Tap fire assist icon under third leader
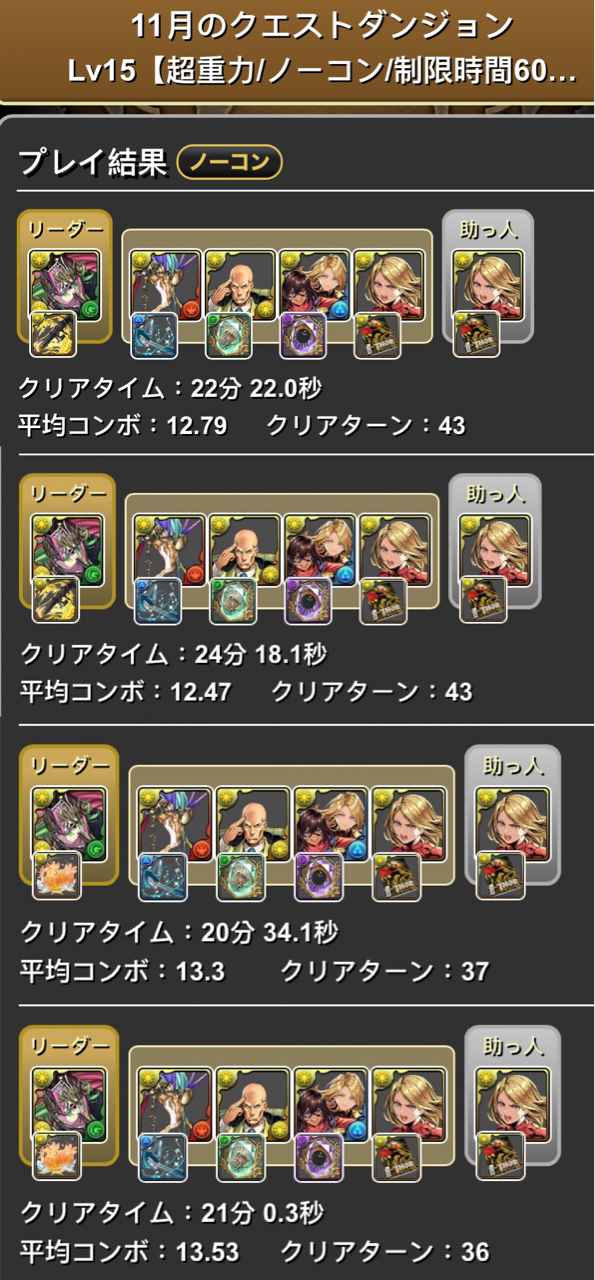 pyautogui.click(x=56, y=875)
